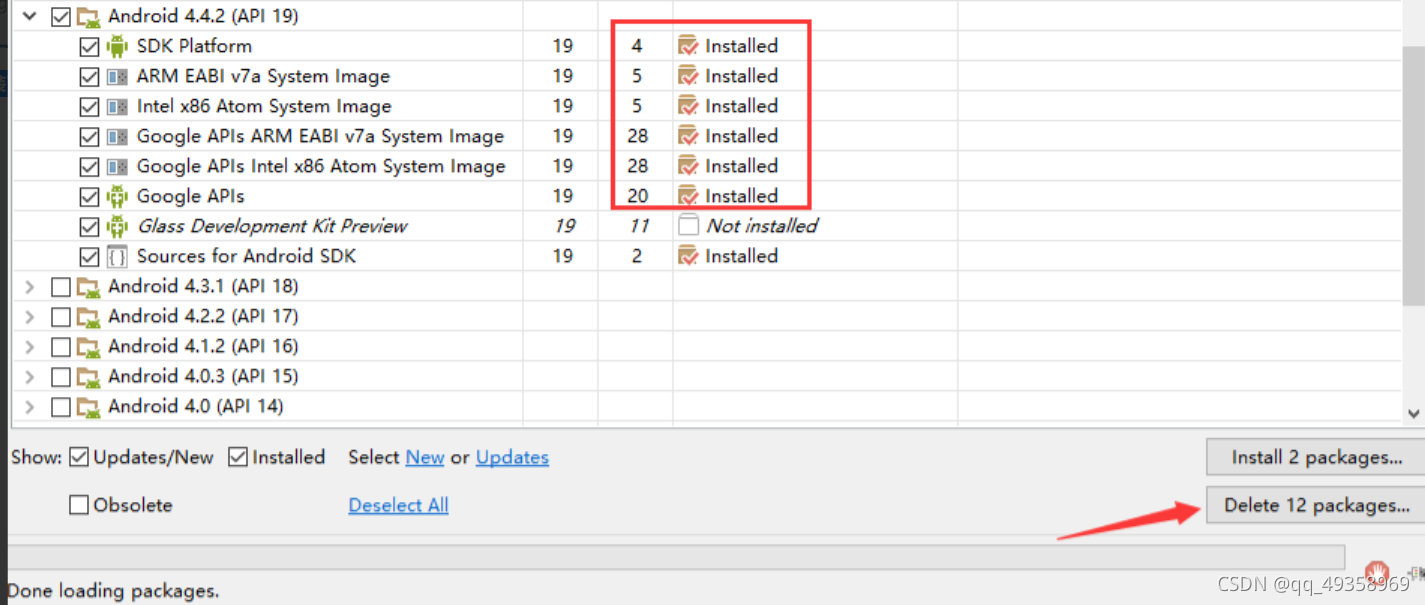Click the Glass Development Kit Preview icon

(117, 226)
